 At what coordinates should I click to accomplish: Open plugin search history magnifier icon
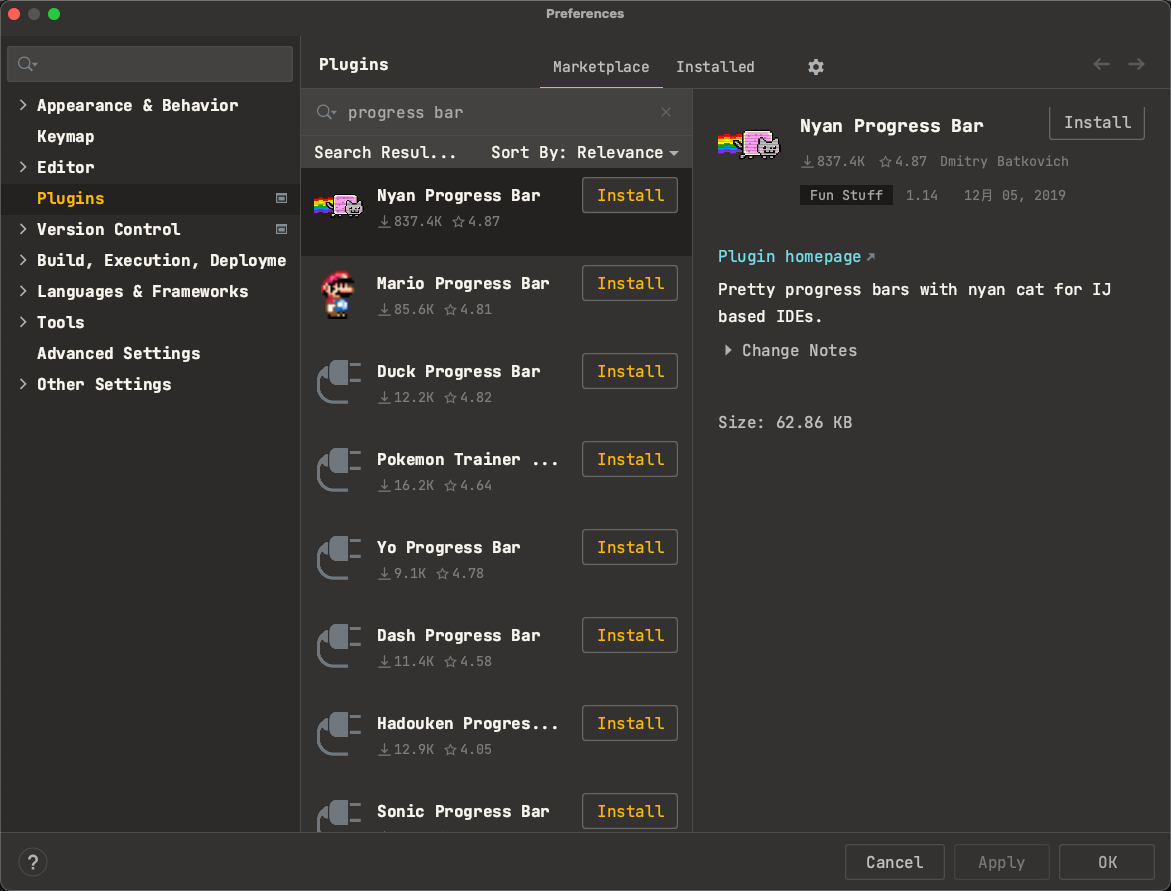[326, 112]
